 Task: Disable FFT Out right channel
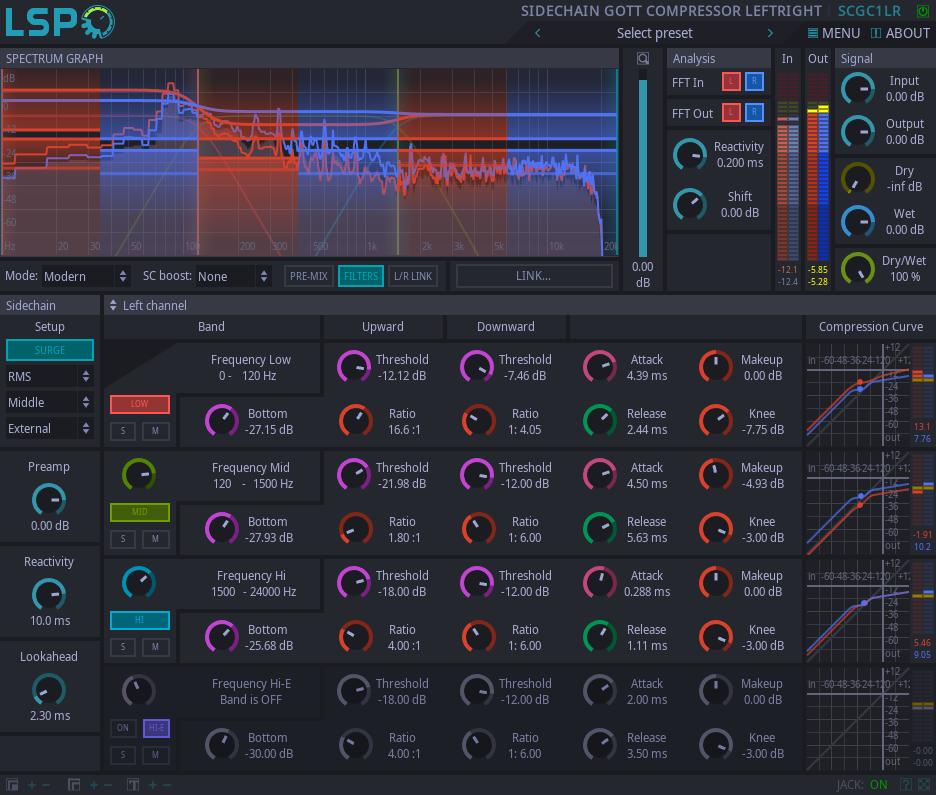pos(753,113)
